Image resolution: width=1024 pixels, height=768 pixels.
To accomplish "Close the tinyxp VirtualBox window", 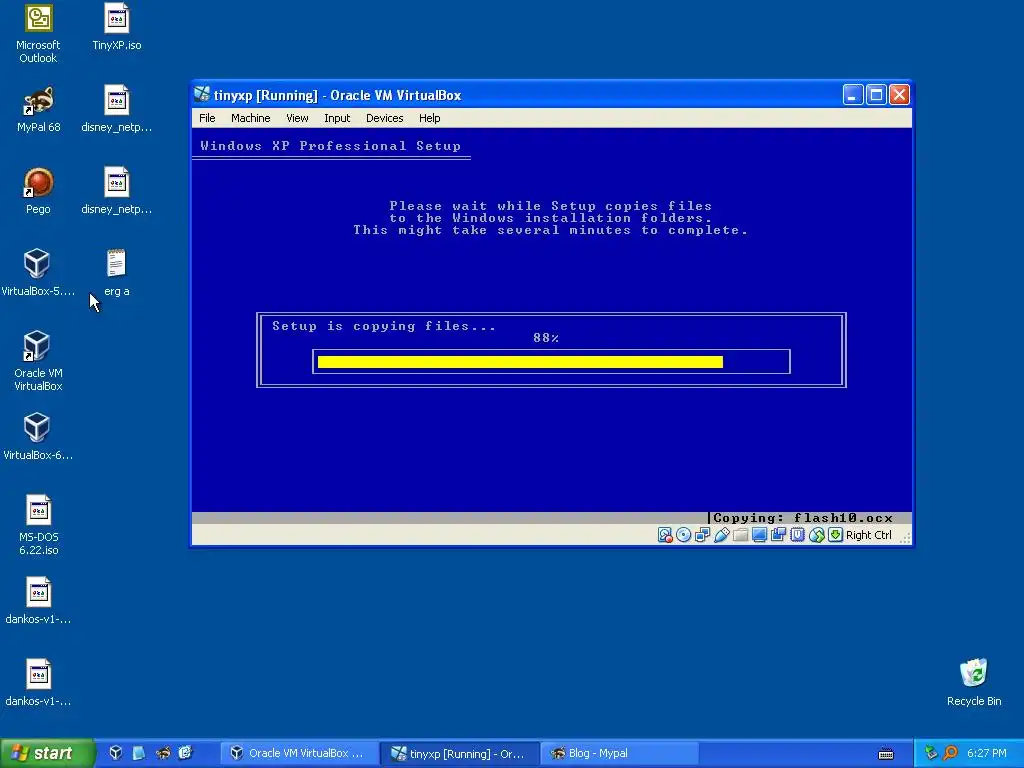I will pos(899,95).
